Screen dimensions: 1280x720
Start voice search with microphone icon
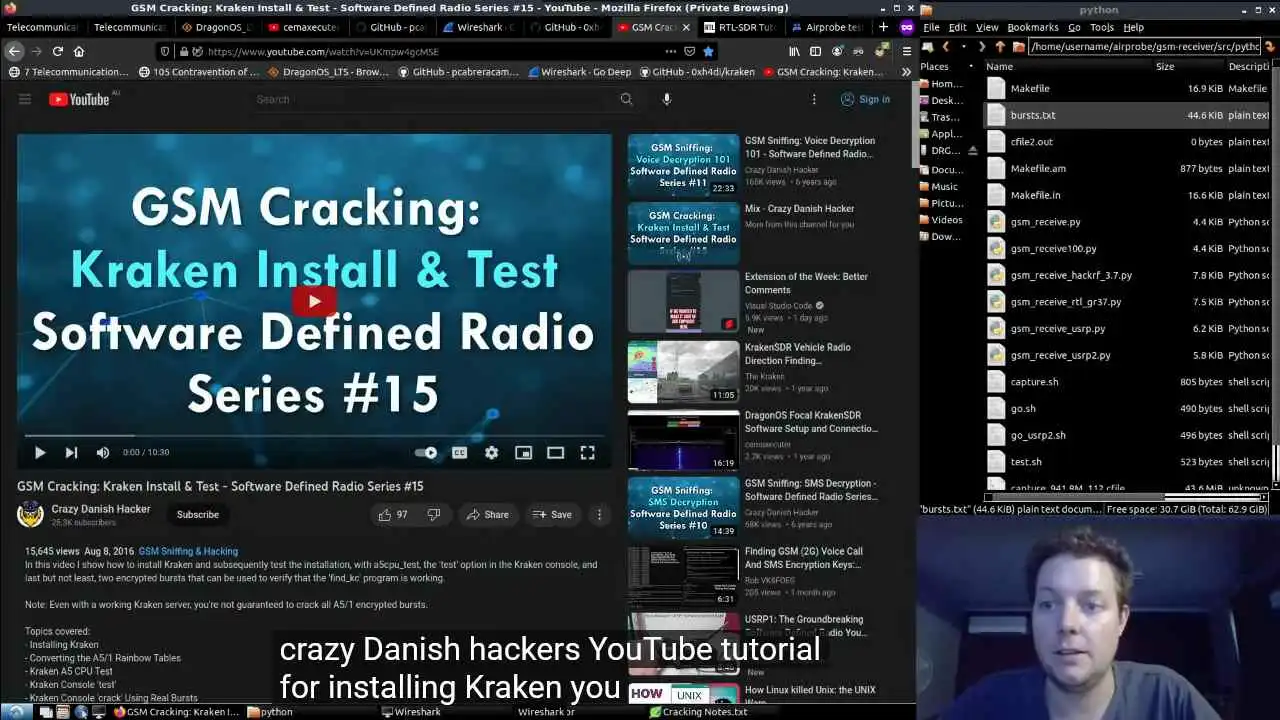667,99
